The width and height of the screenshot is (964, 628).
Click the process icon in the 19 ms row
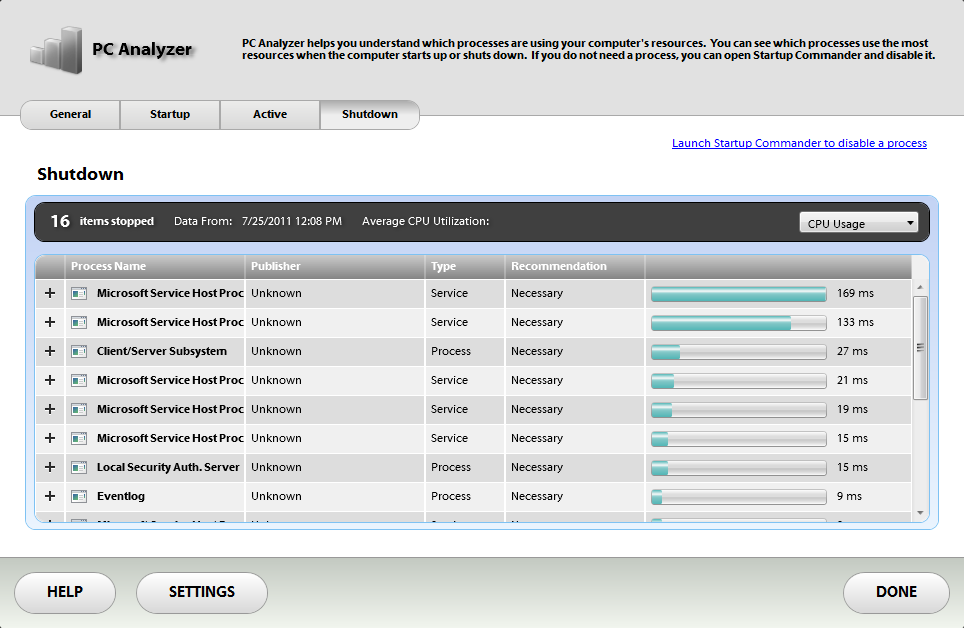click(79, 409)
